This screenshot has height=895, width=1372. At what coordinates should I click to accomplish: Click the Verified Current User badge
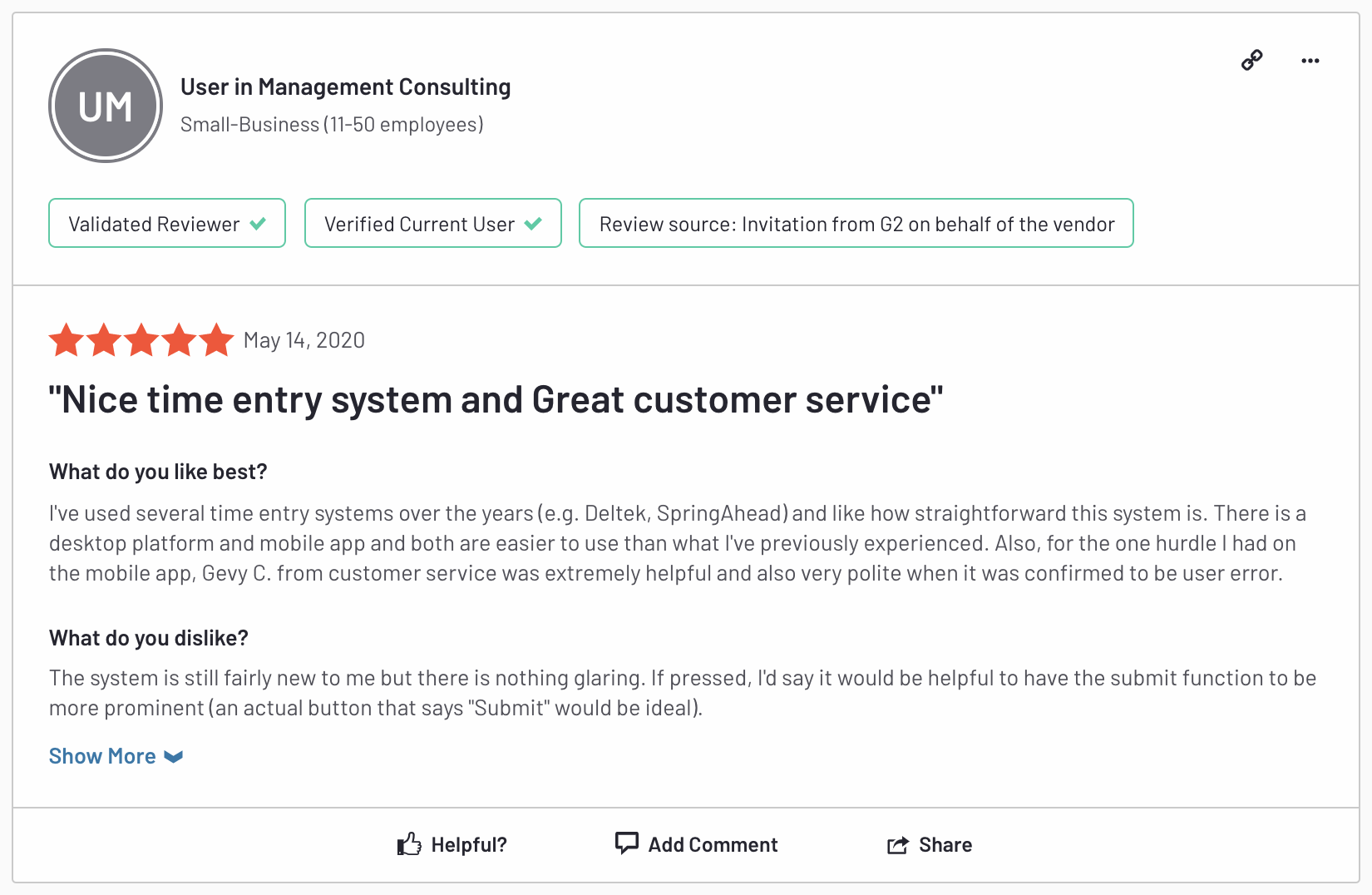point(433,223)
